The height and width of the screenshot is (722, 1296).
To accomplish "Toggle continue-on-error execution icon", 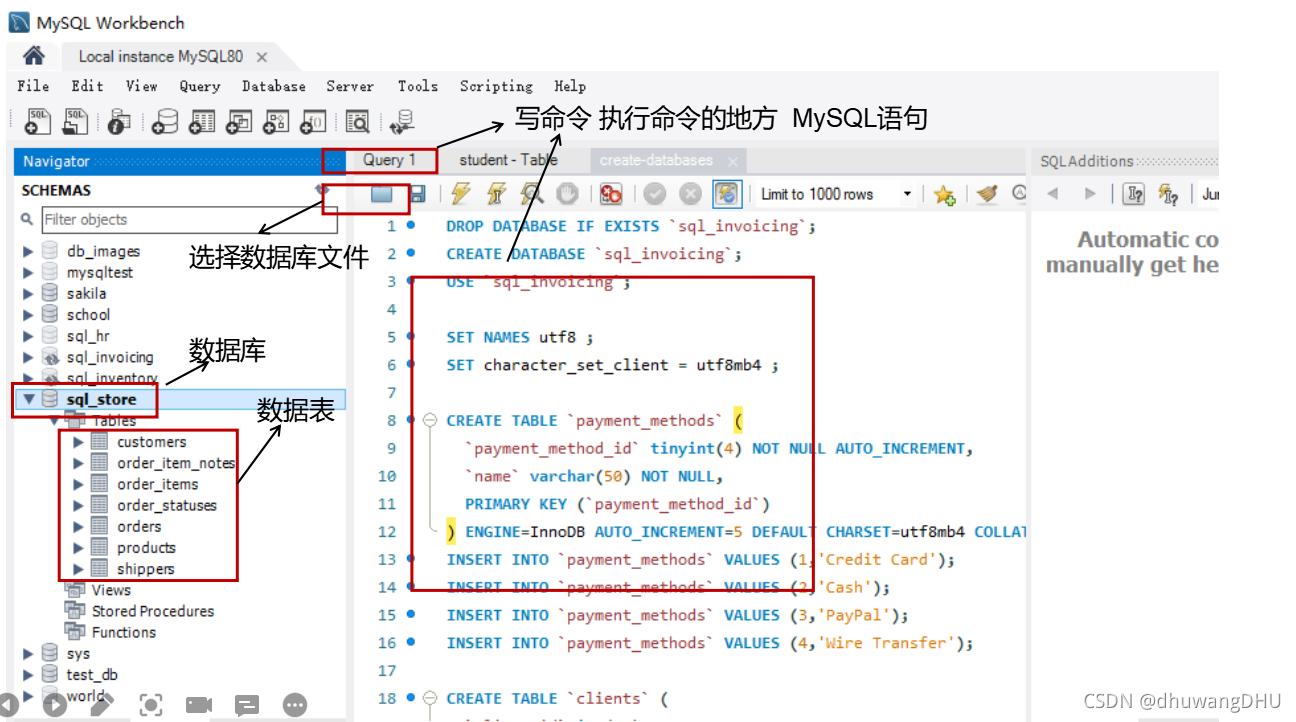I will coord(611,194).
